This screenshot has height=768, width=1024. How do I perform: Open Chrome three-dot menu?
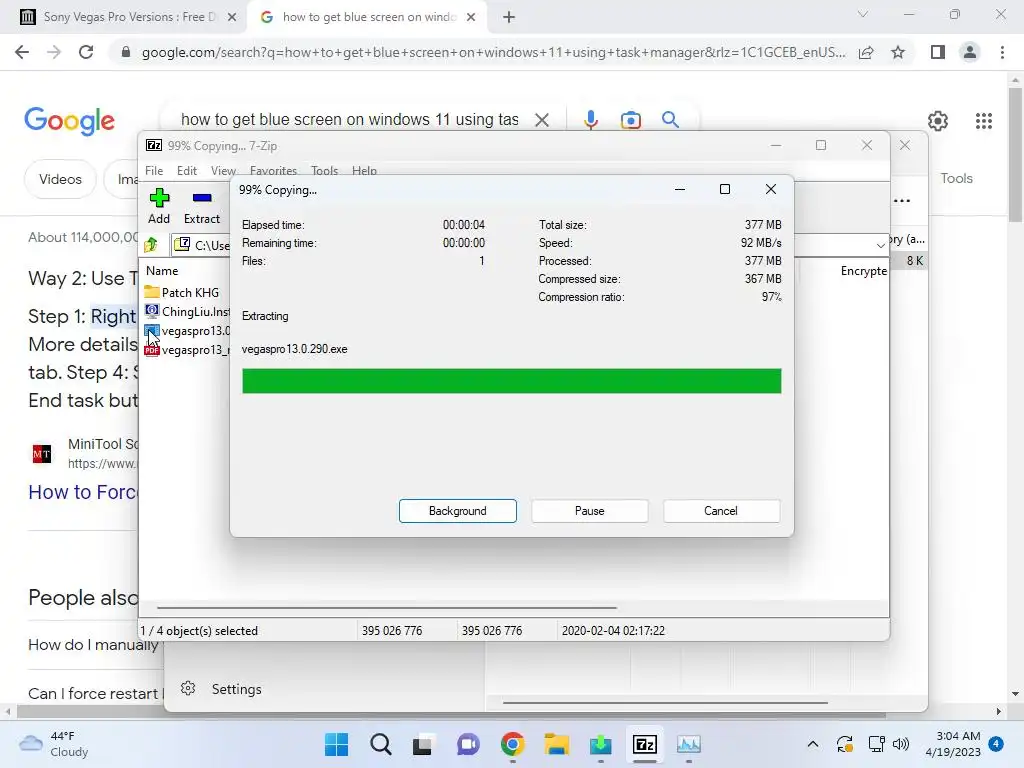[x=1002, y=52]
